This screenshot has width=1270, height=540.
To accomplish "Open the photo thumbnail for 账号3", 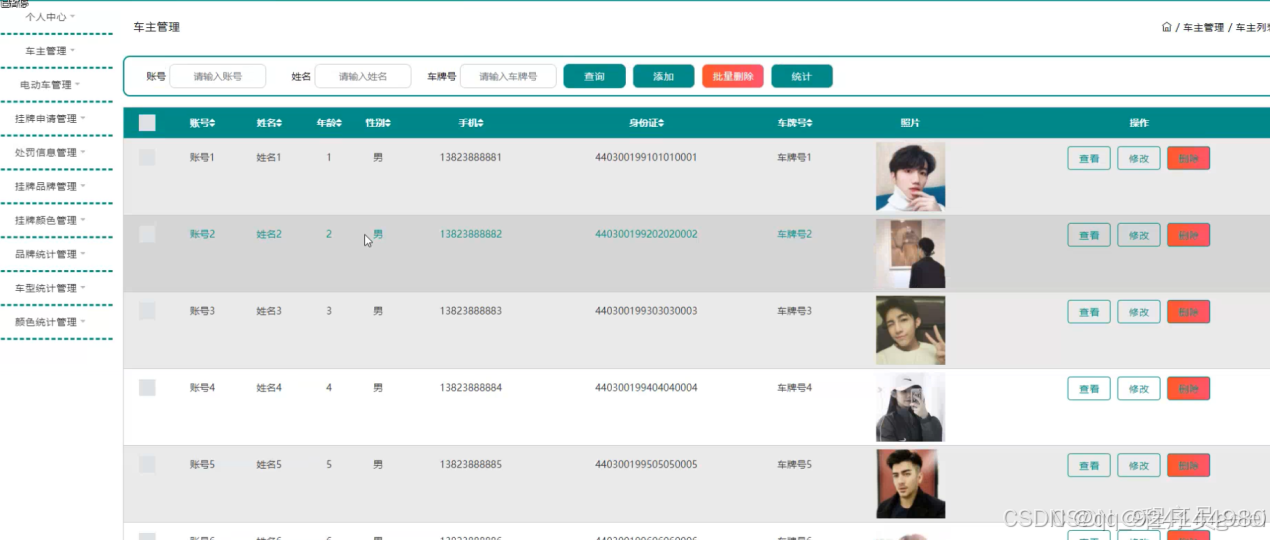I will point(910,330).
